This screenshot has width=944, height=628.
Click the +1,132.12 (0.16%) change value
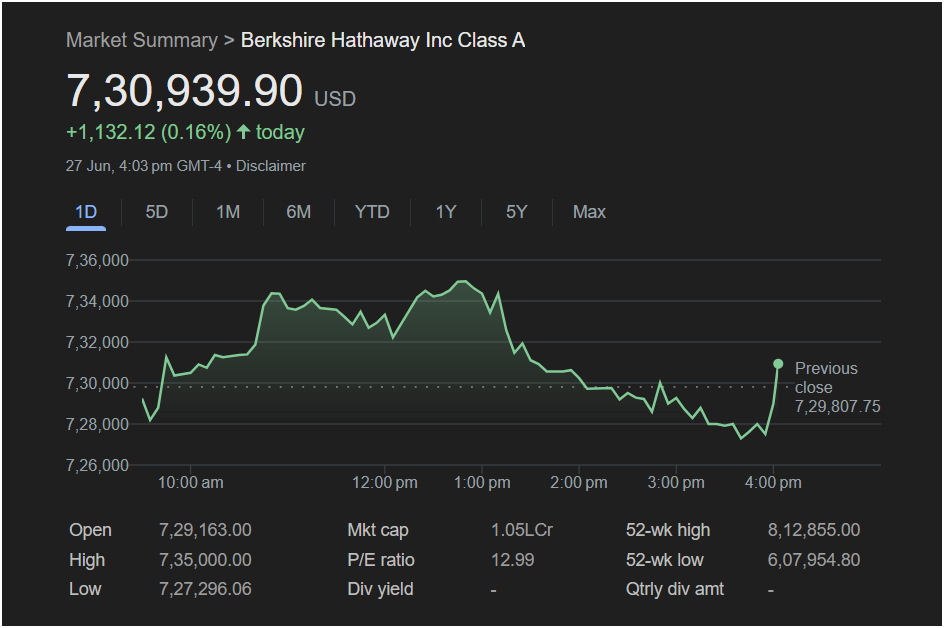click(x=148, y=132)
